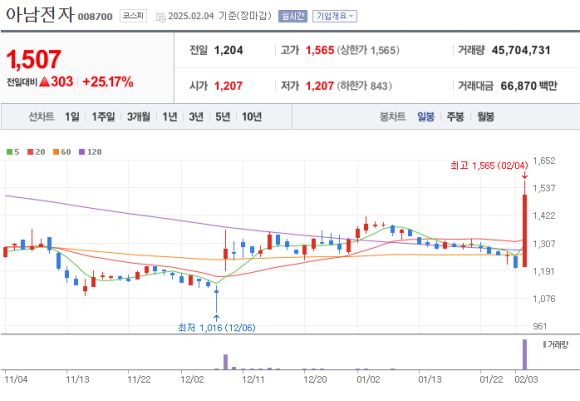
Task: Select the 3년 line chart period
Action: click(196, 117)
